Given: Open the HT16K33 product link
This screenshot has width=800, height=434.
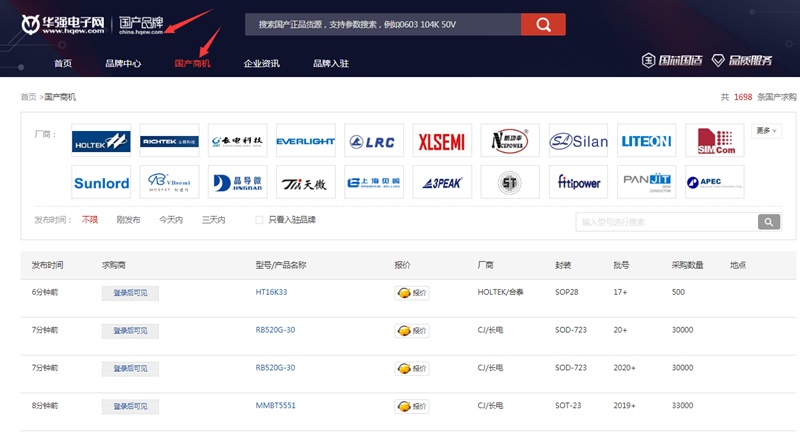Looking at the screenshot, I should [x=271, y=292].
